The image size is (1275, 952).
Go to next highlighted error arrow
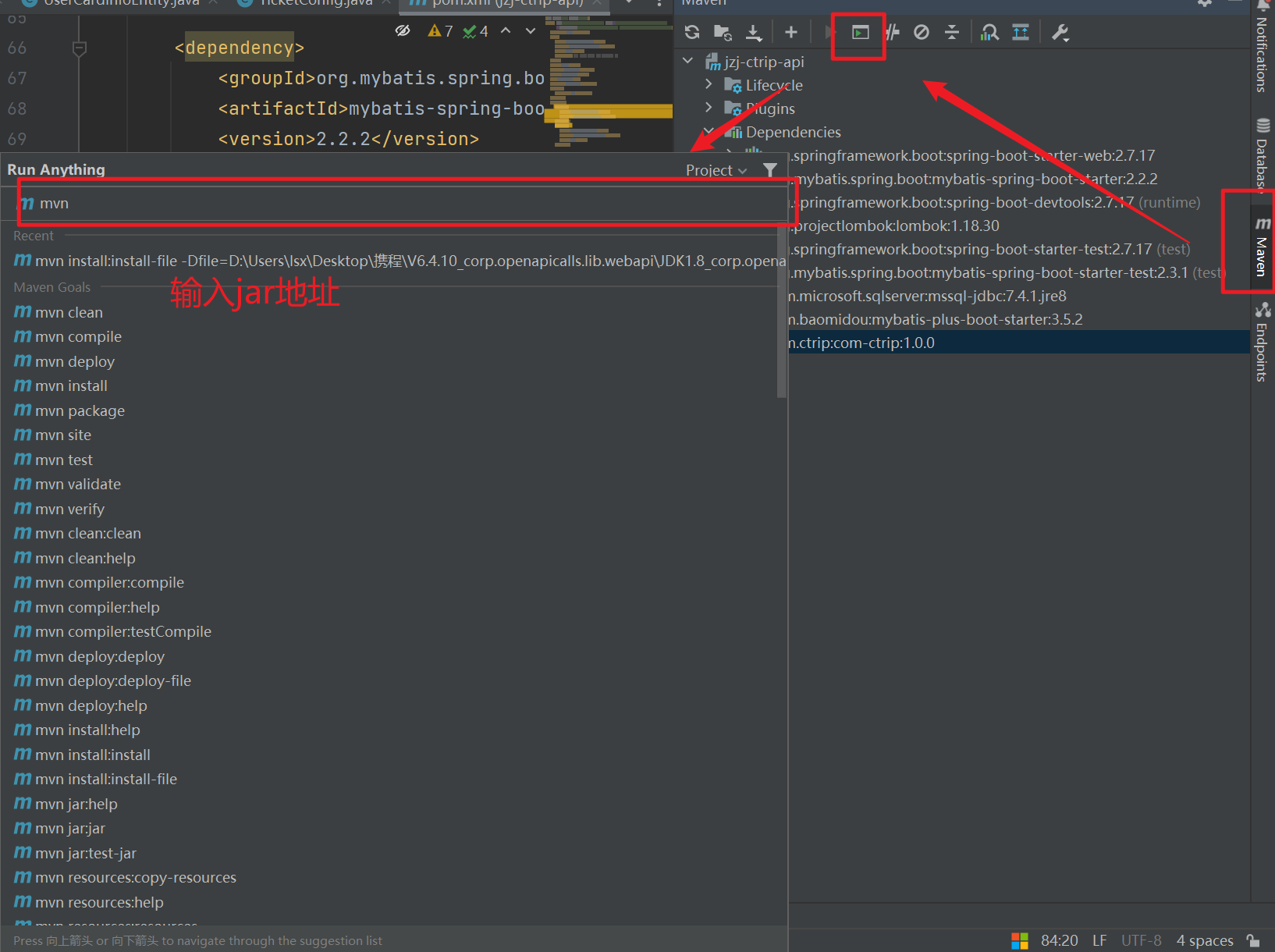[531, 31]
